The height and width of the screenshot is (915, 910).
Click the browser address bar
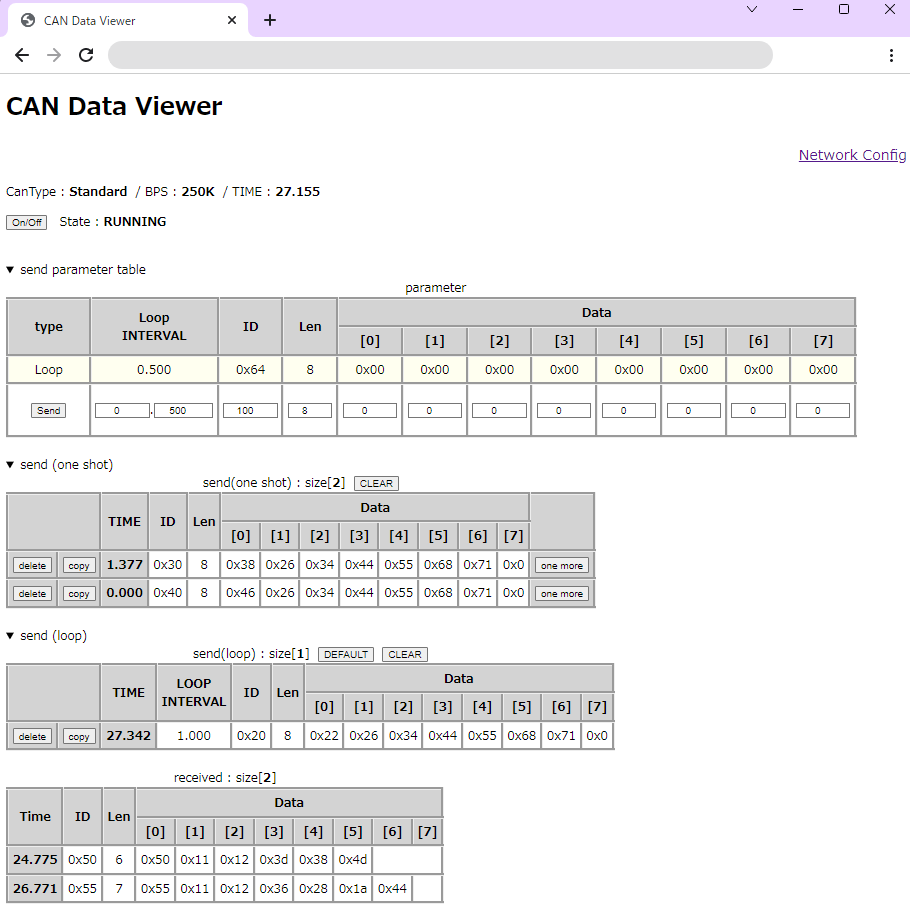440,55
